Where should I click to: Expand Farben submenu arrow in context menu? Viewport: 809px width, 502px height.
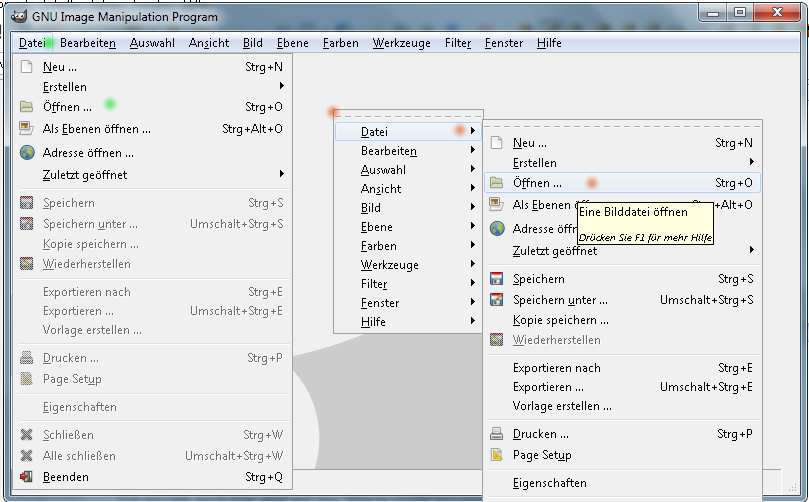(x=473, y=245)
